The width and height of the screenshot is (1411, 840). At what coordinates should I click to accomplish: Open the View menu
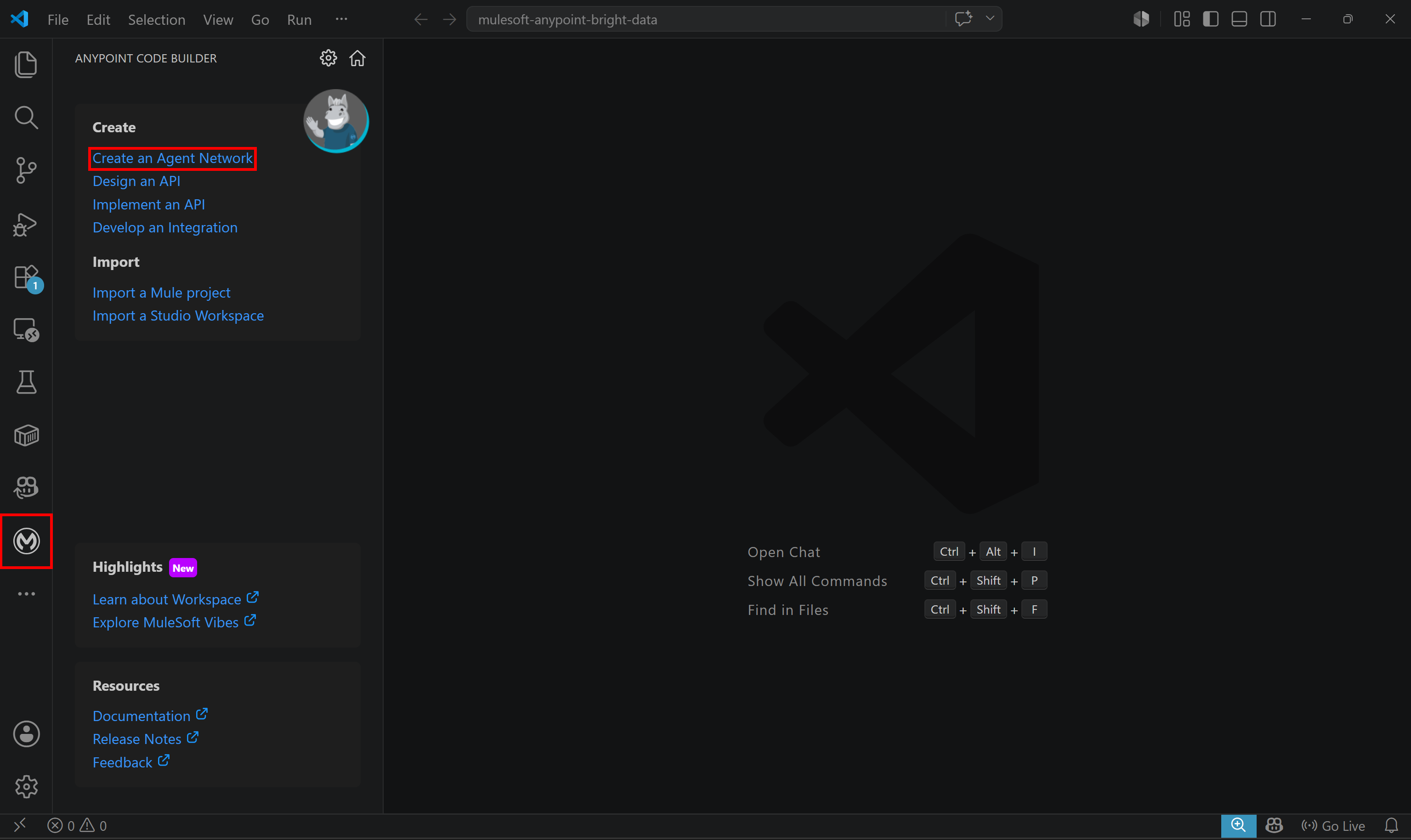click(x=219, y=20)
